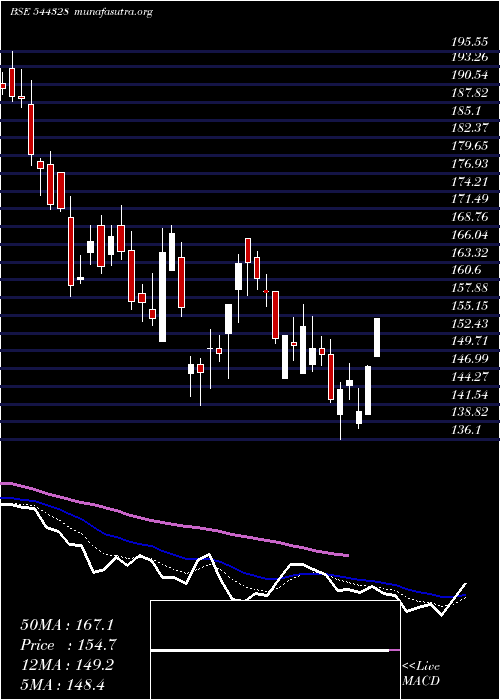Viewport: 500px width, 700px height.
Task: Click the 5MA : 148.4 readout
Action: (x=62, y=684)
